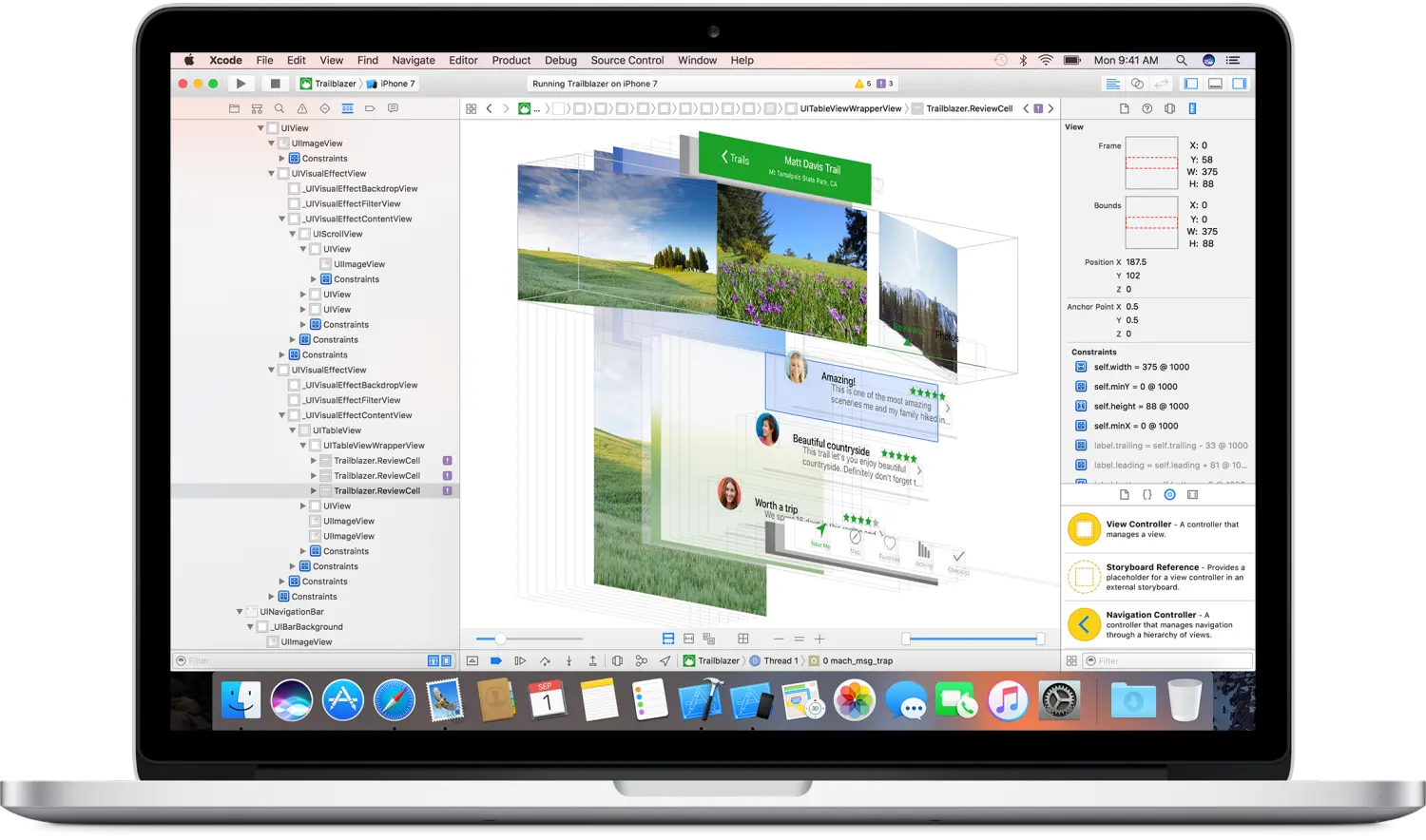
Task: Show the File inspector
Action: tap(1125, 108)
